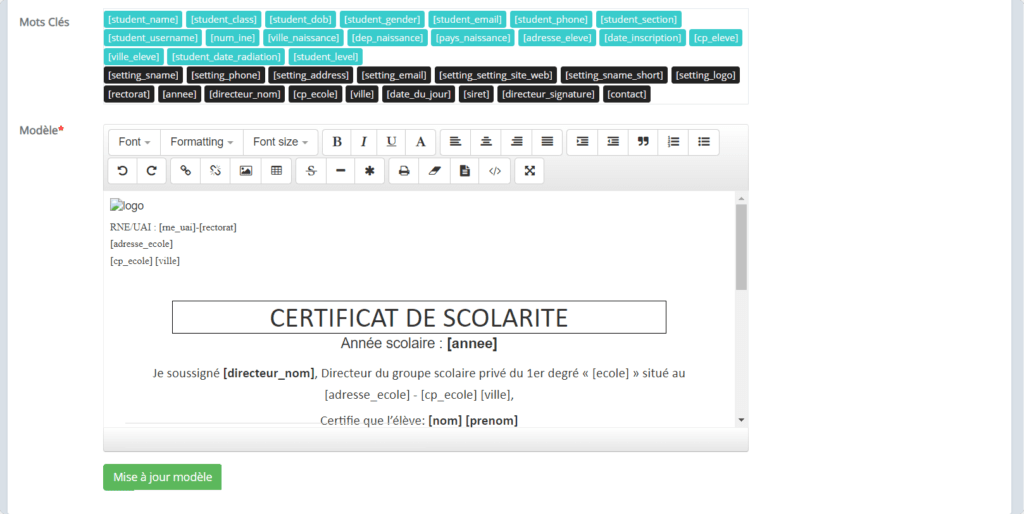
Task: Select the broken logo image in editor
Action: [127, 206]
